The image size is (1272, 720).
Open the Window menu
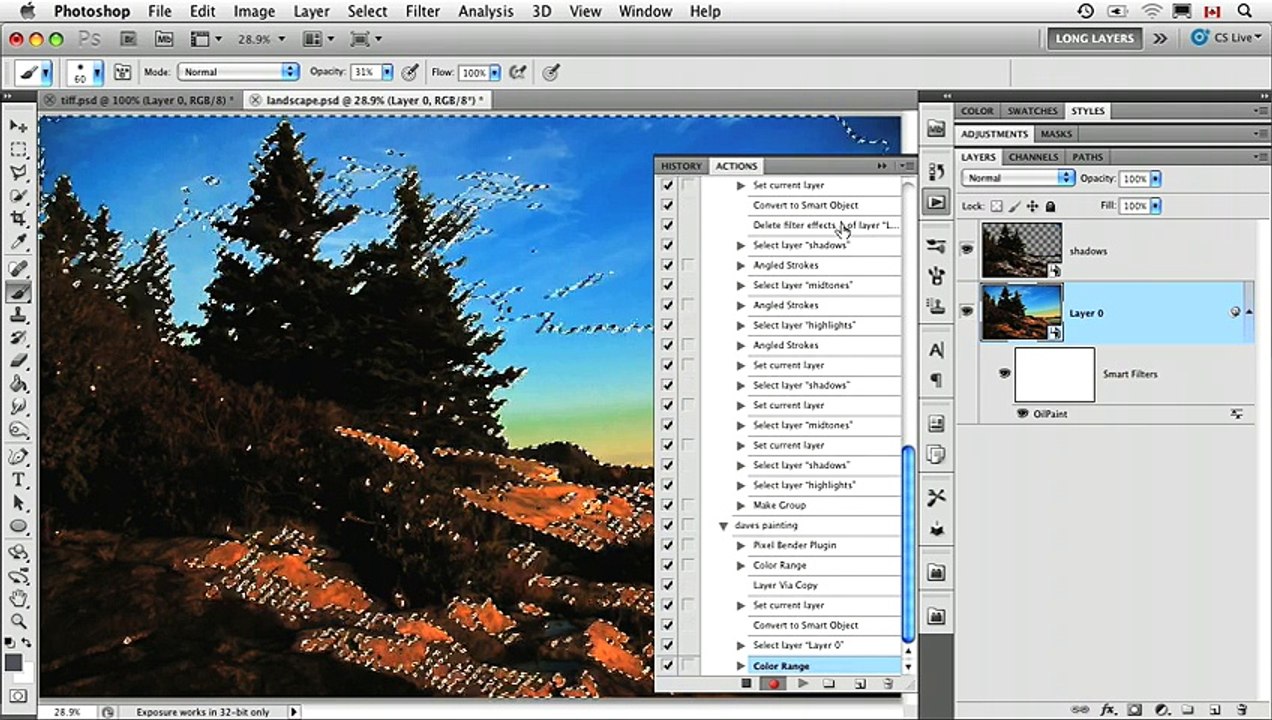point(645,11)
